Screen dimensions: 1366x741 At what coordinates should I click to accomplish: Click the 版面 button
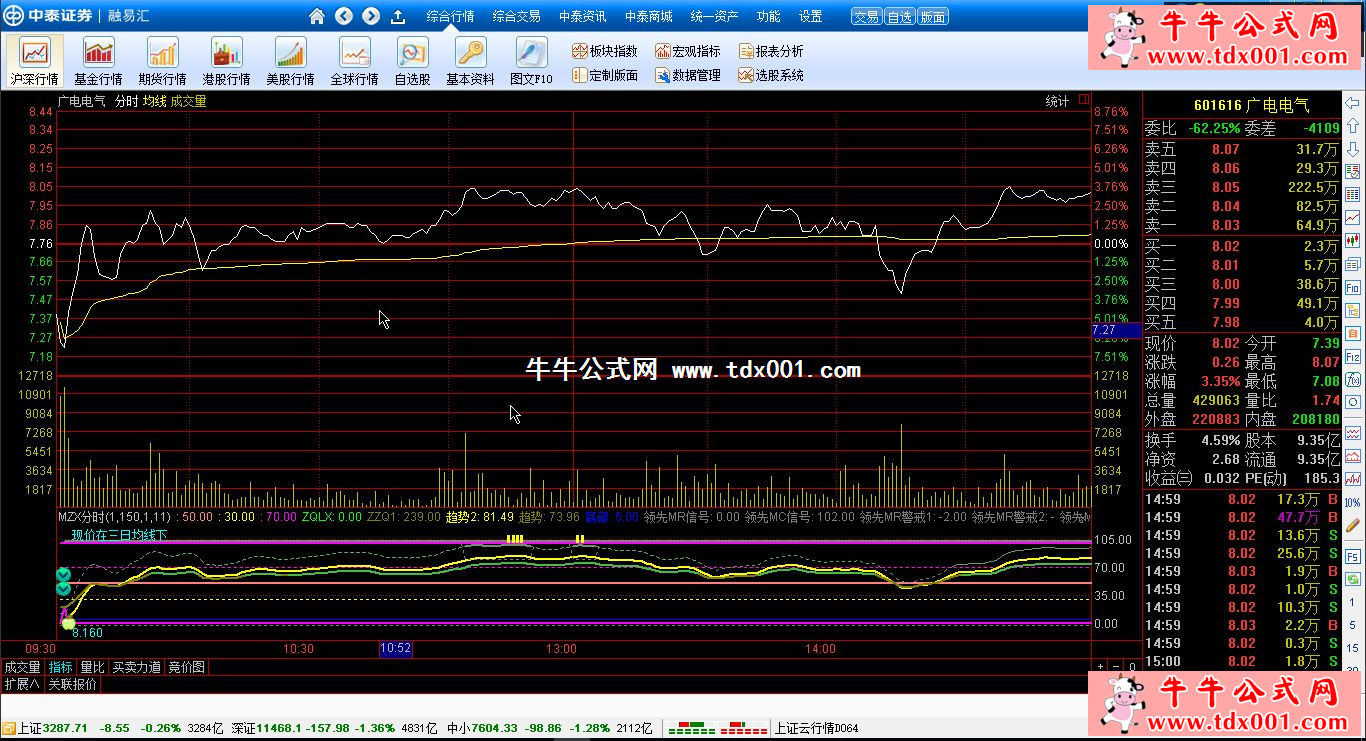[x=932, y=16]
